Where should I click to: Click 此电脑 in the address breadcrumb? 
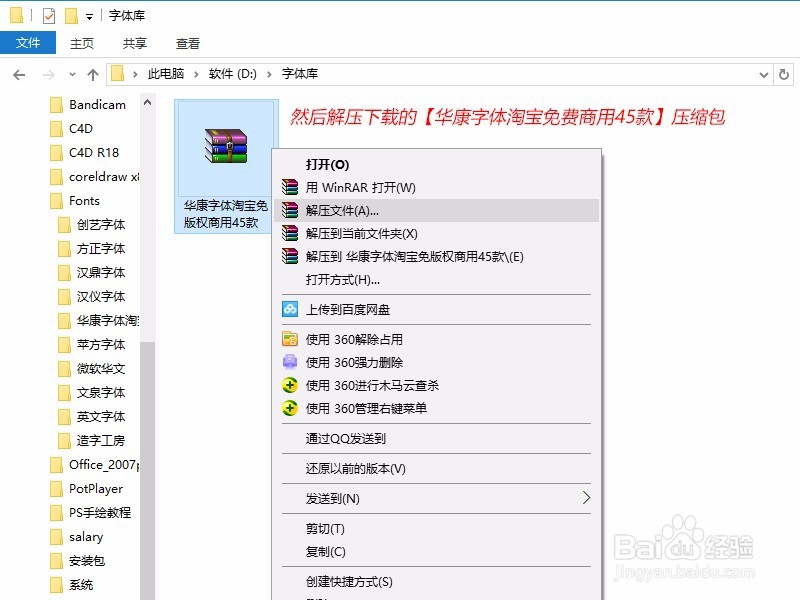point(166,74)
